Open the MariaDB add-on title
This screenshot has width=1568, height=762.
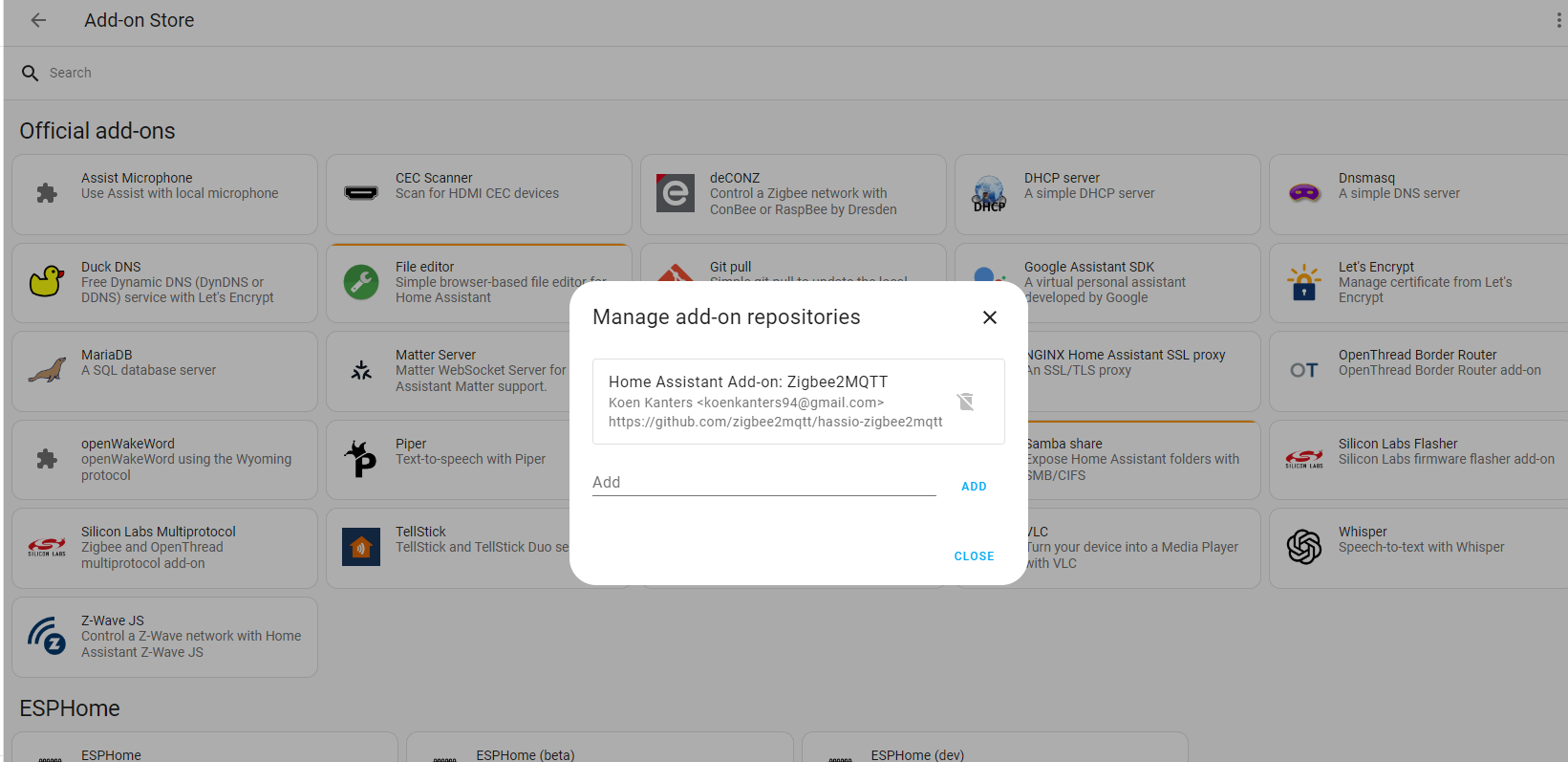pyautogui.click(x=107, y=355)
